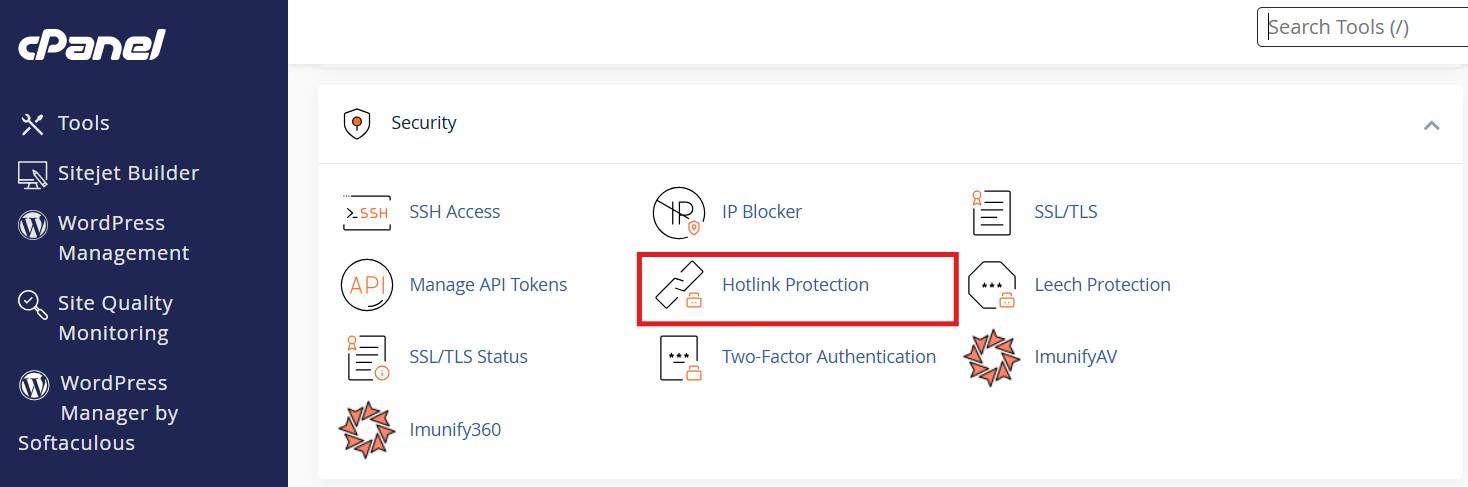
Task: Click the Security shield section icon
Action: pyautogui.click(x=357, y=123)
